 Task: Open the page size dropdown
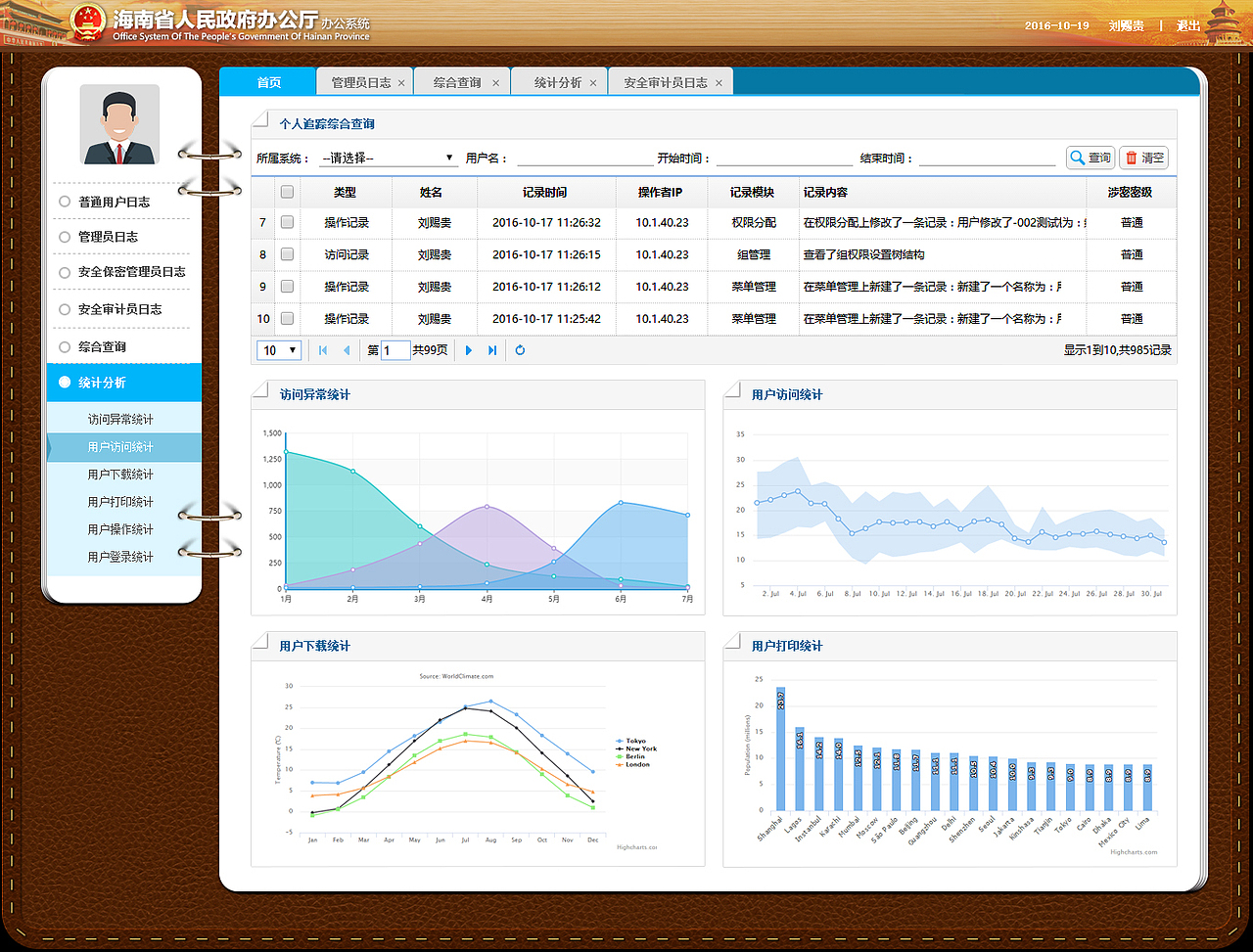[x=279, y=350]
